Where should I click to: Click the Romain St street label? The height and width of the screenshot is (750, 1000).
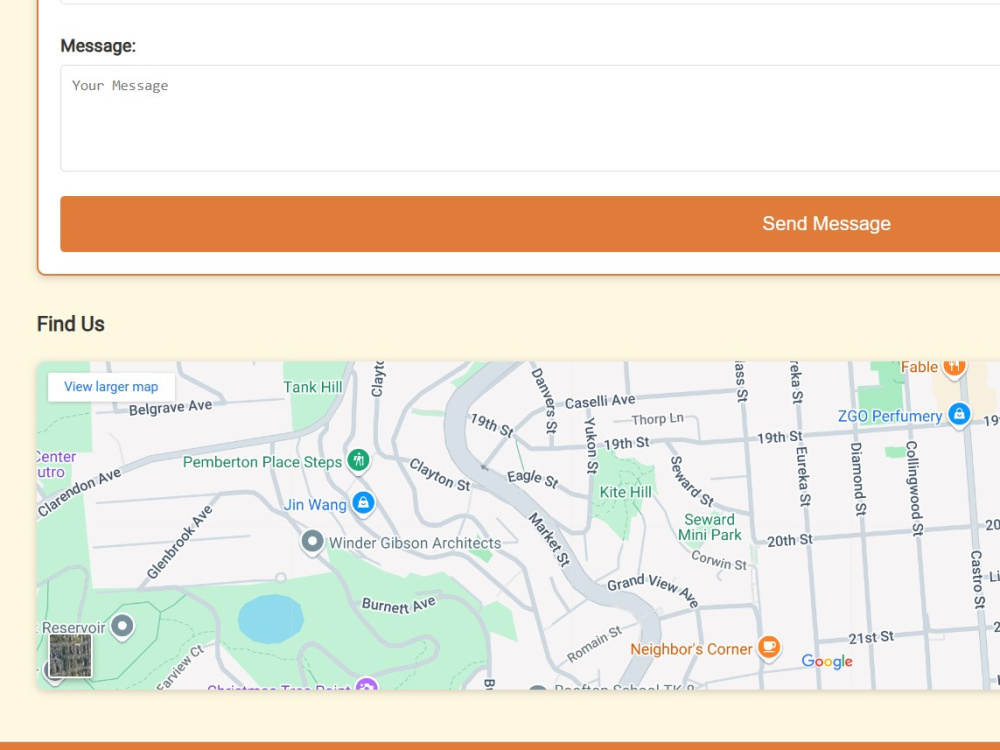tap(594, 644)
